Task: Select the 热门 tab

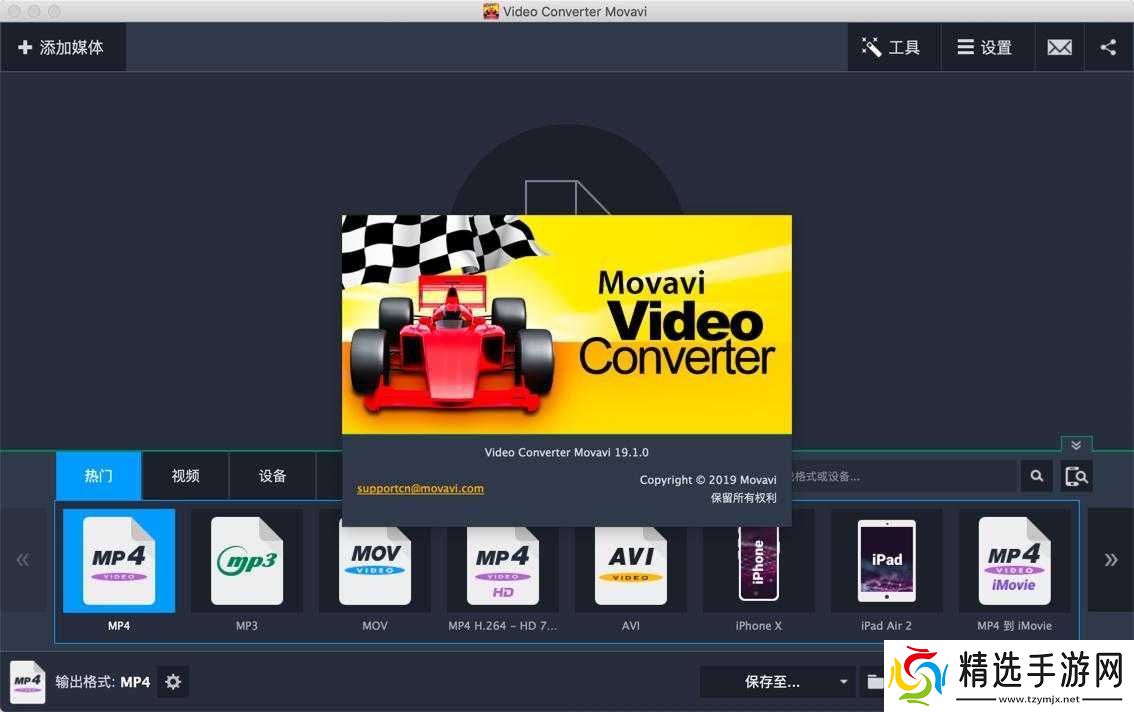Action: pos(97,476)
